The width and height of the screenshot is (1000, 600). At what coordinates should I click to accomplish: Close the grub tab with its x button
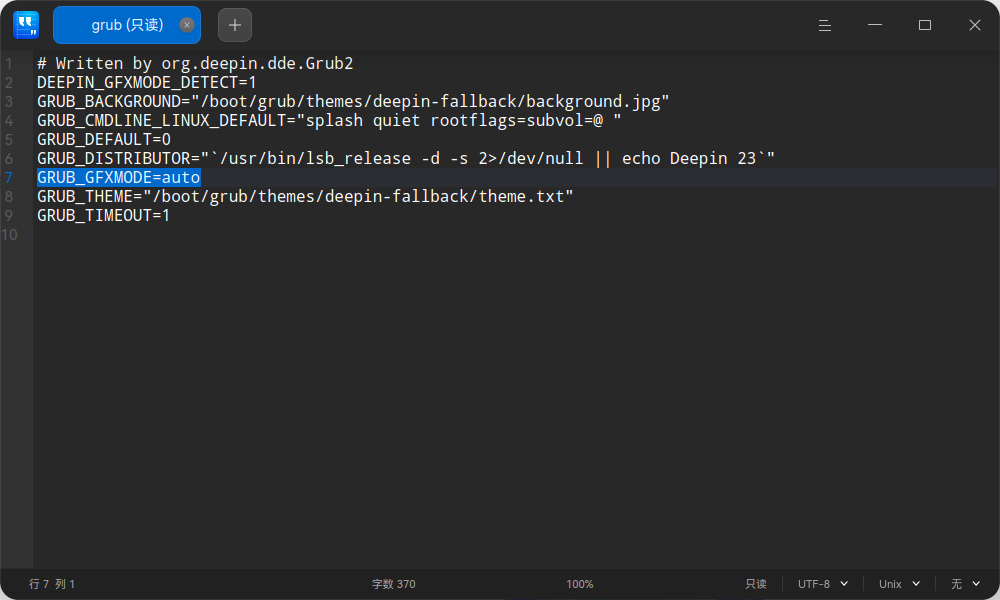pos(187,25)
